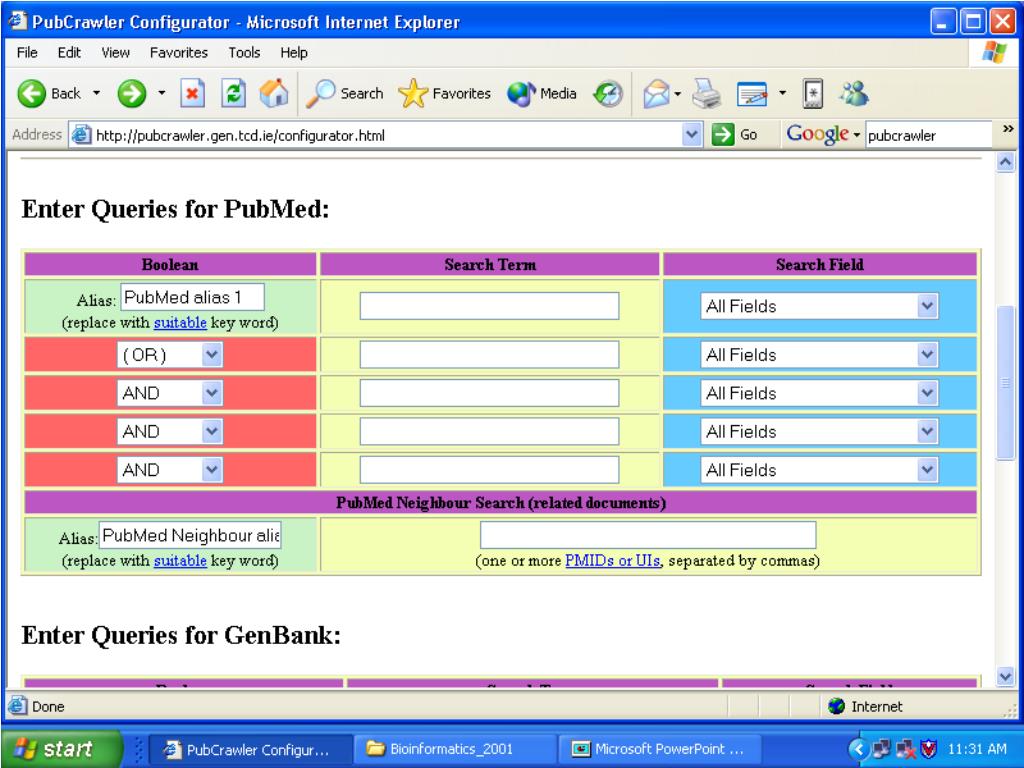Click the Windows flag logo throbber
This screenshot has width=1024, height=768.
[x=995, y=53]
